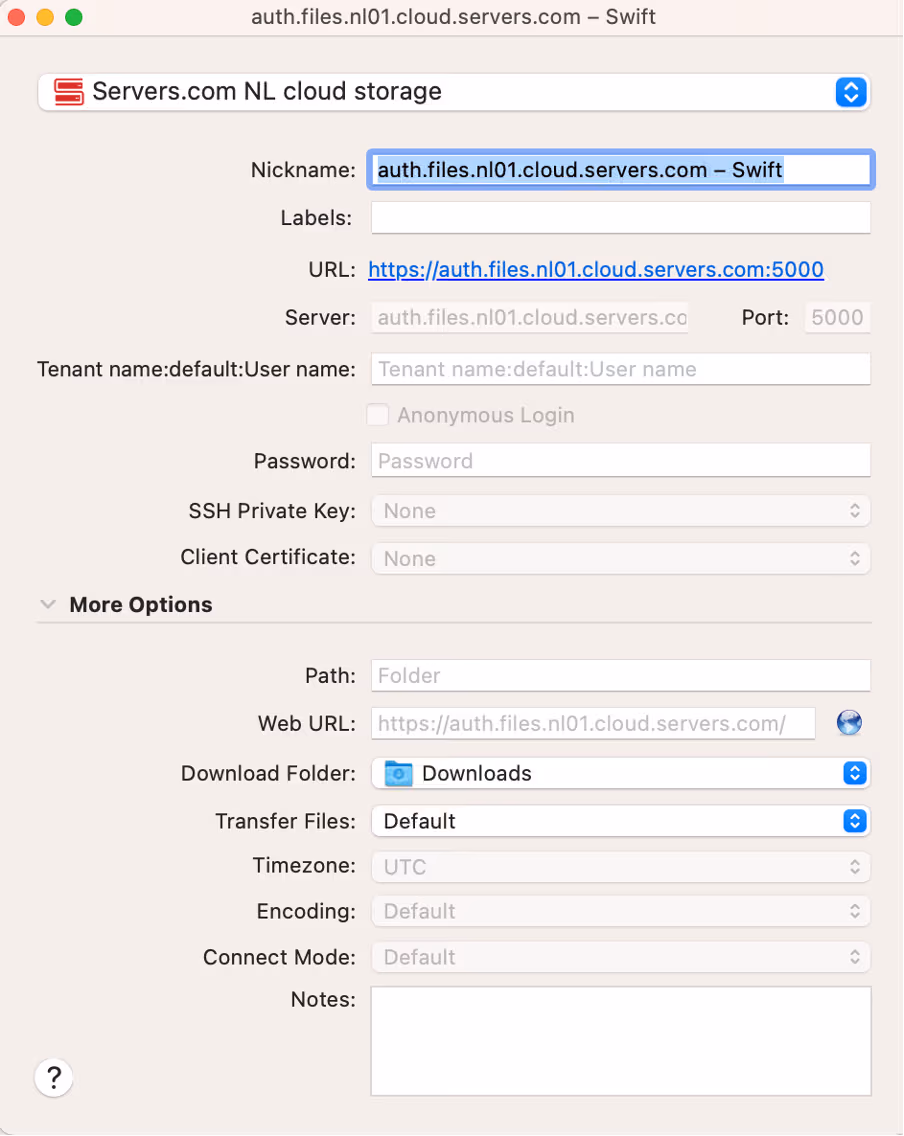Viewport: 904px width, 1136px height.
Task: Click the Web URL input field
Action: coord(593,723)
